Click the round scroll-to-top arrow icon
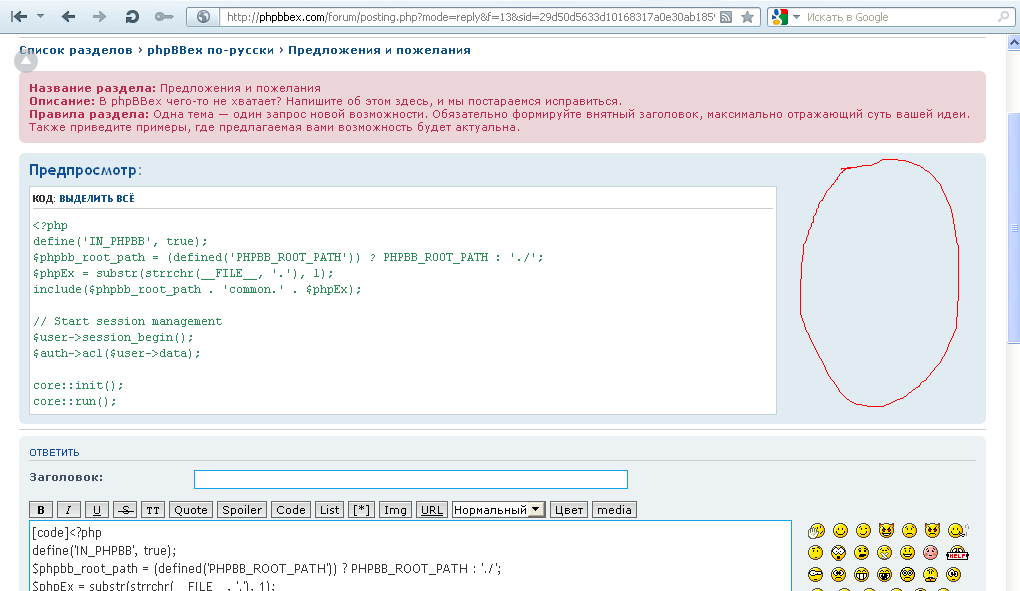This screenshot has height=591, width=1020. (26, 61)
